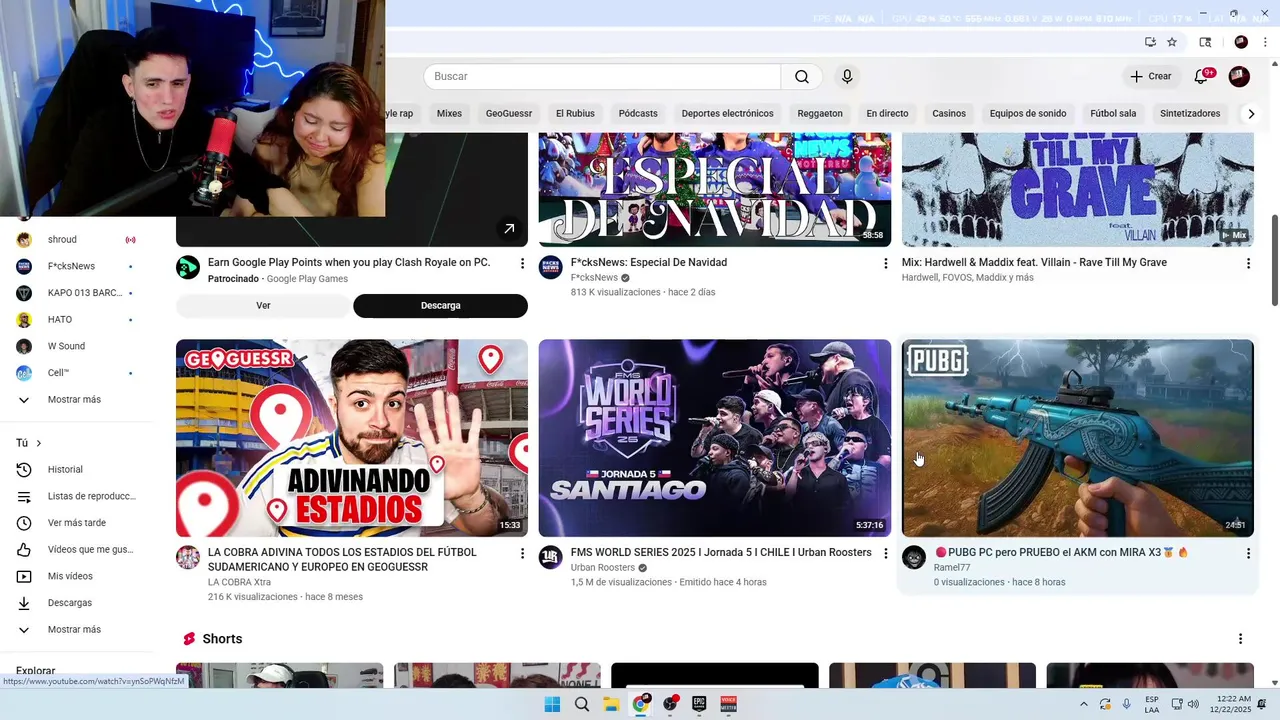Open Voicemeeter from taskbar
This screenshot has height=720, width=1280.
click(728, 704)
